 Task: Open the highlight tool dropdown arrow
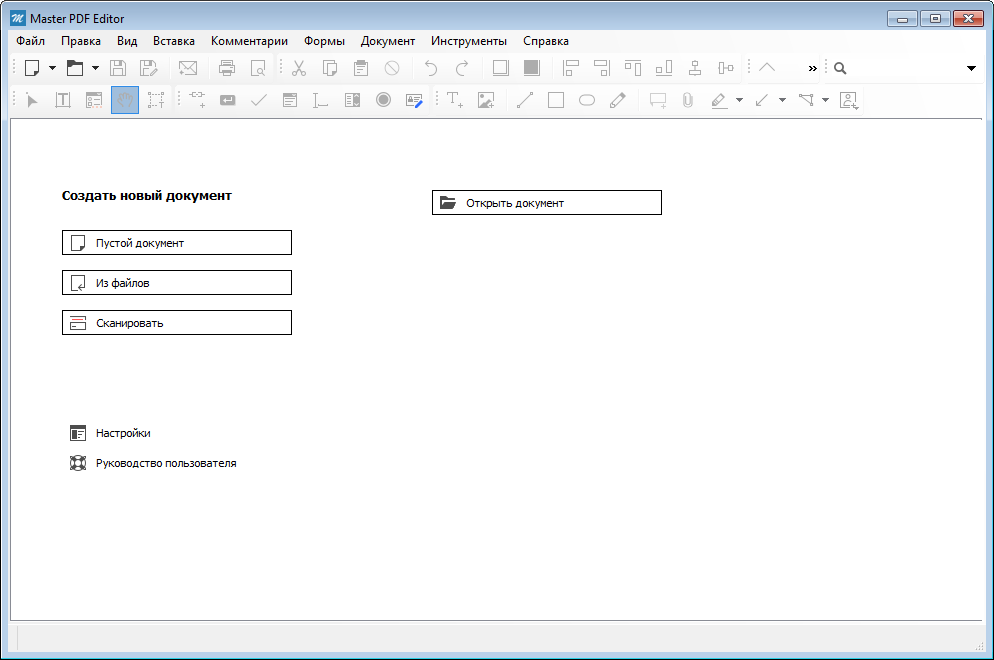[x=739, y=100]
